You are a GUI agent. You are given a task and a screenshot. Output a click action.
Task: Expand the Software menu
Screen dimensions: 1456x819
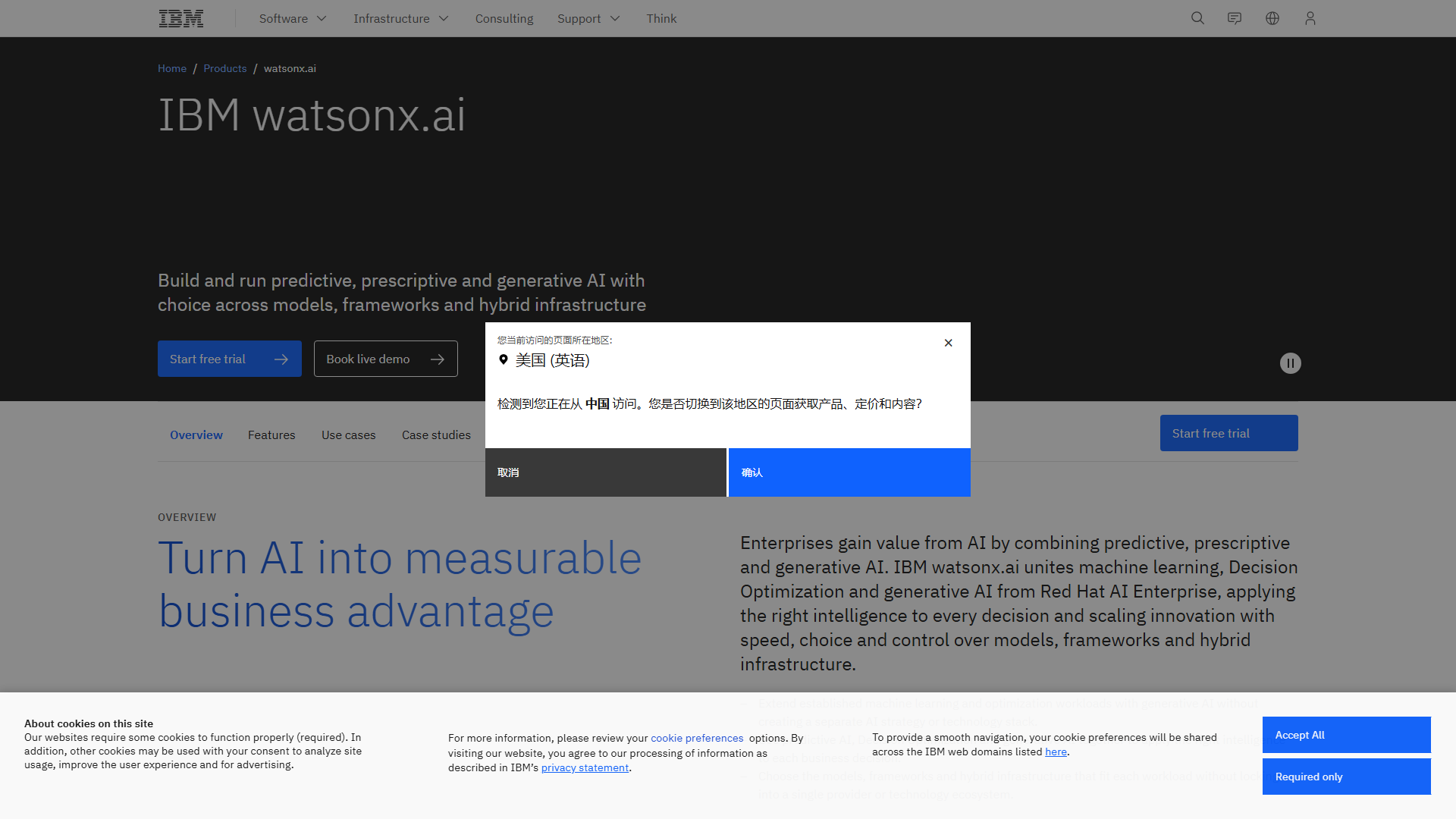pyautogui.click(x=293, y=18)
